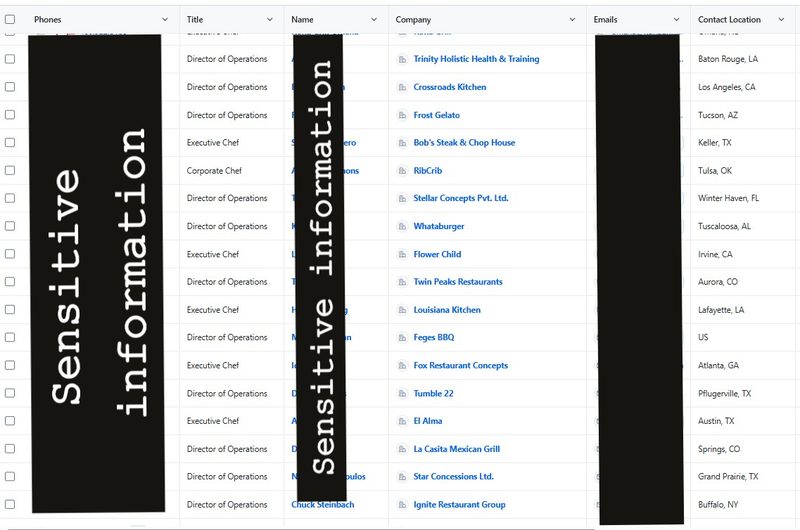Open the Star Concessions Ltd. link

coord(454,477)
